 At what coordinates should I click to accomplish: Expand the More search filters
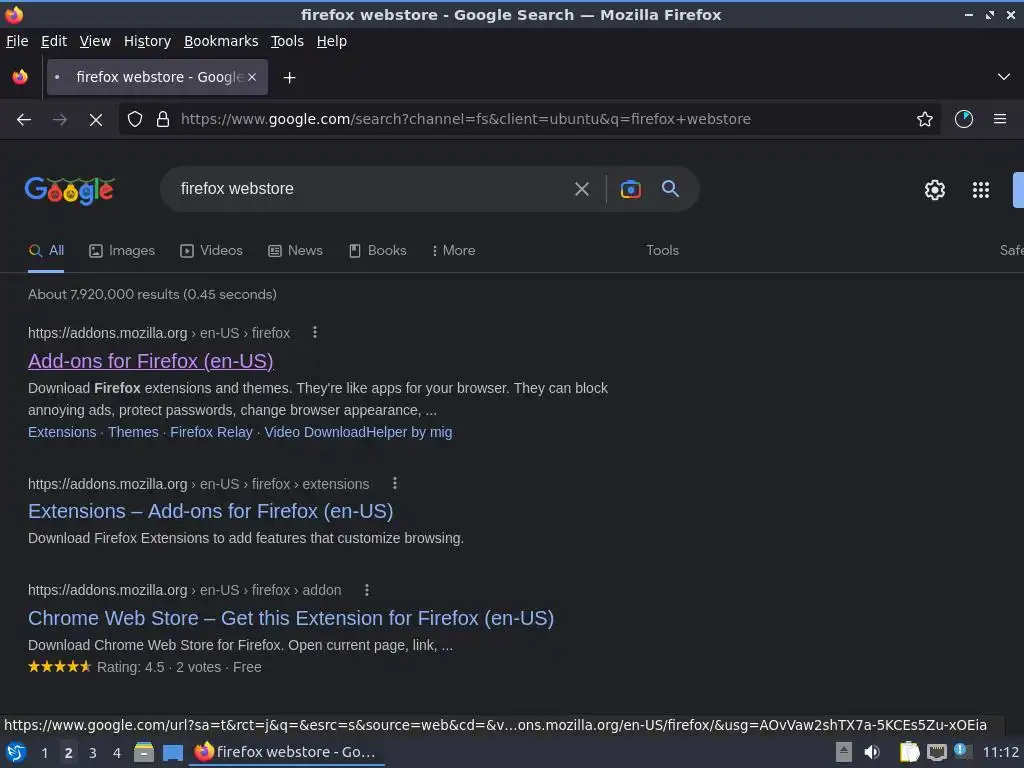coord(453,251)
